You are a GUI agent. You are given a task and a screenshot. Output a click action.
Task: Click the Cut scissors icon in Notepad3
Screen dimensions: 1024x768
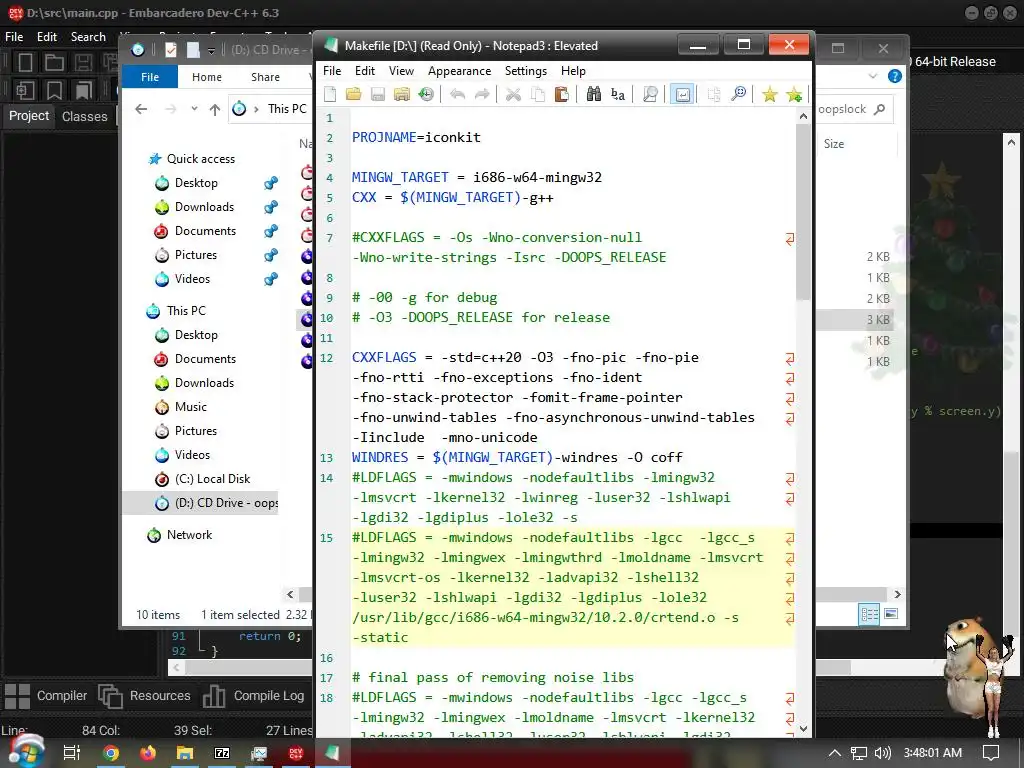coord(513,95)
